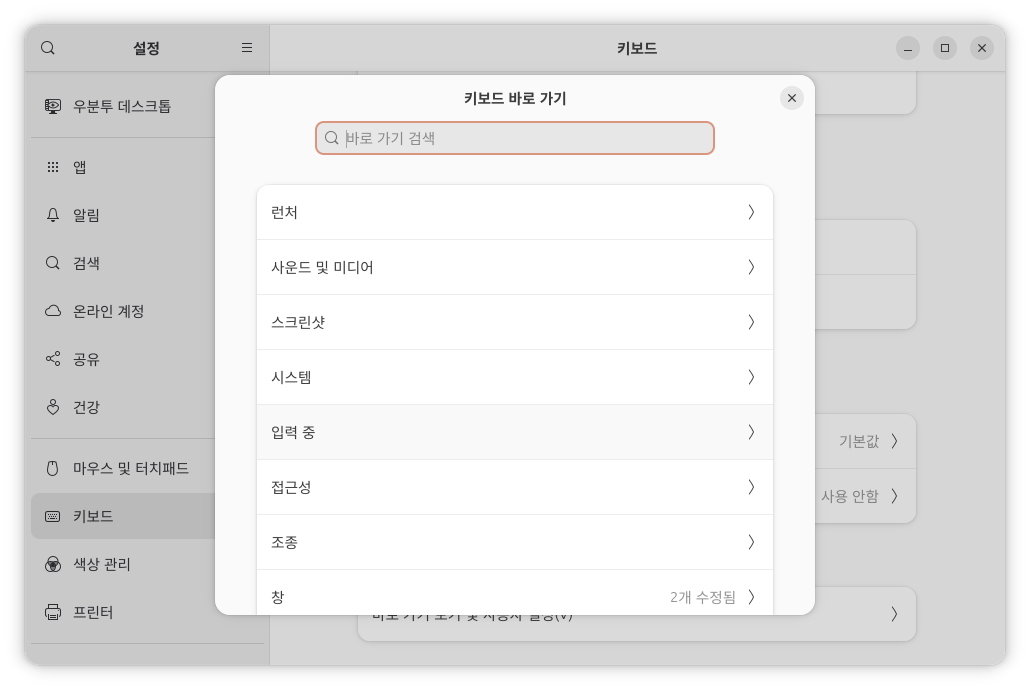Select the Sharing icon in sidebar
This screenshot has height=690, width=1030.
(x=53, y=359)
